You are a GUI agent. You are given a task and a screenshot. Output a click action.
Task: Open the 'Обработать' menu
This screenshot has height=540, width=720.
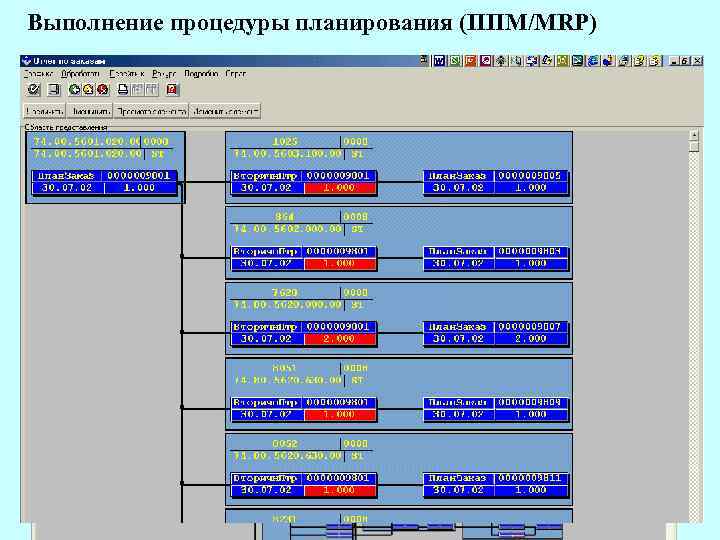click(80, 73)
